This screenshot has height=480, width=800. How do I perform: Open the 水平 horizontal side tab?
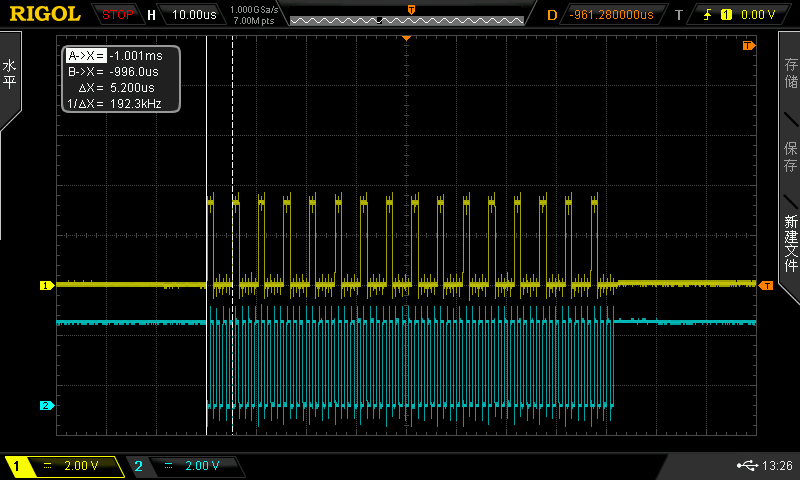(x=10, y=74)
